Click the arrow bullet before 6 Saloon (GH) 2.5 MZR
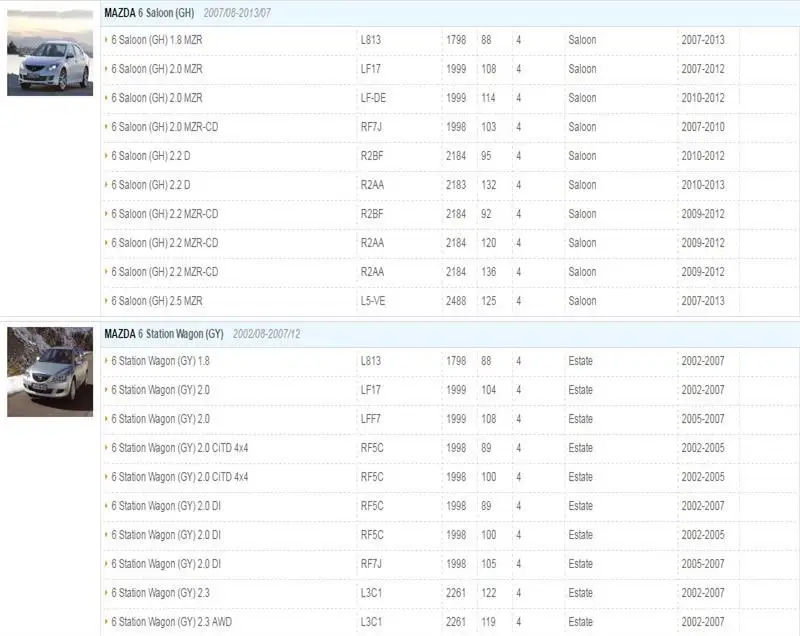Viewport: 800px width, 636px height. (x=106, y=300)
